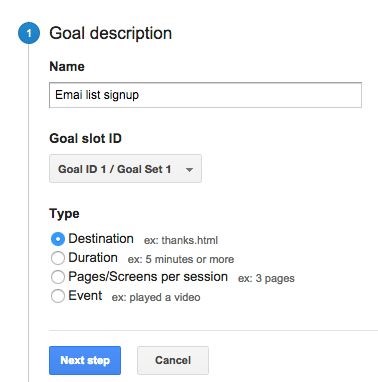Continue with the Next step button

(x=85, y=360)
